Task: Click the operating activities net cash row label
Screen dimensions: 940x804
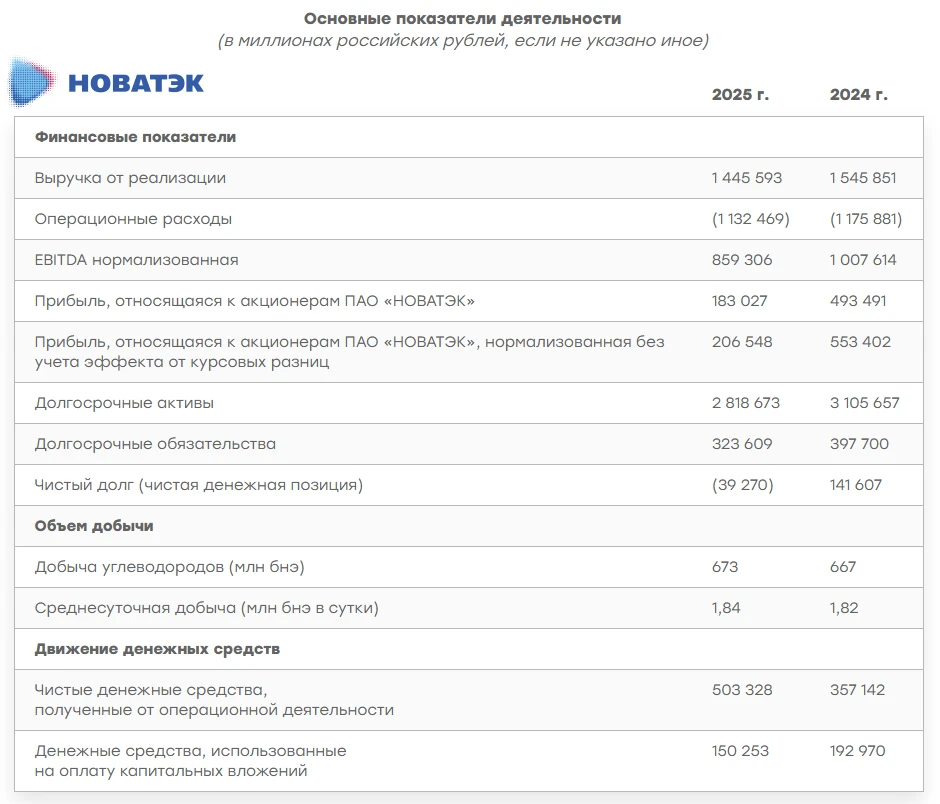Action: pyautogui.click(x=214, y=700)
